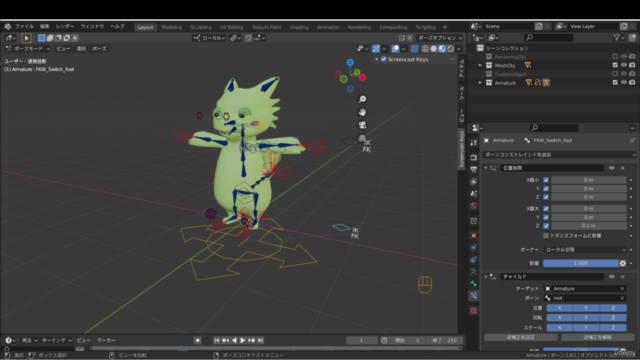Image resolution: width=640 pixels, height=360 pixels.
Task: Open the Tool properties tab icon
Action: (x=473, y=143)
